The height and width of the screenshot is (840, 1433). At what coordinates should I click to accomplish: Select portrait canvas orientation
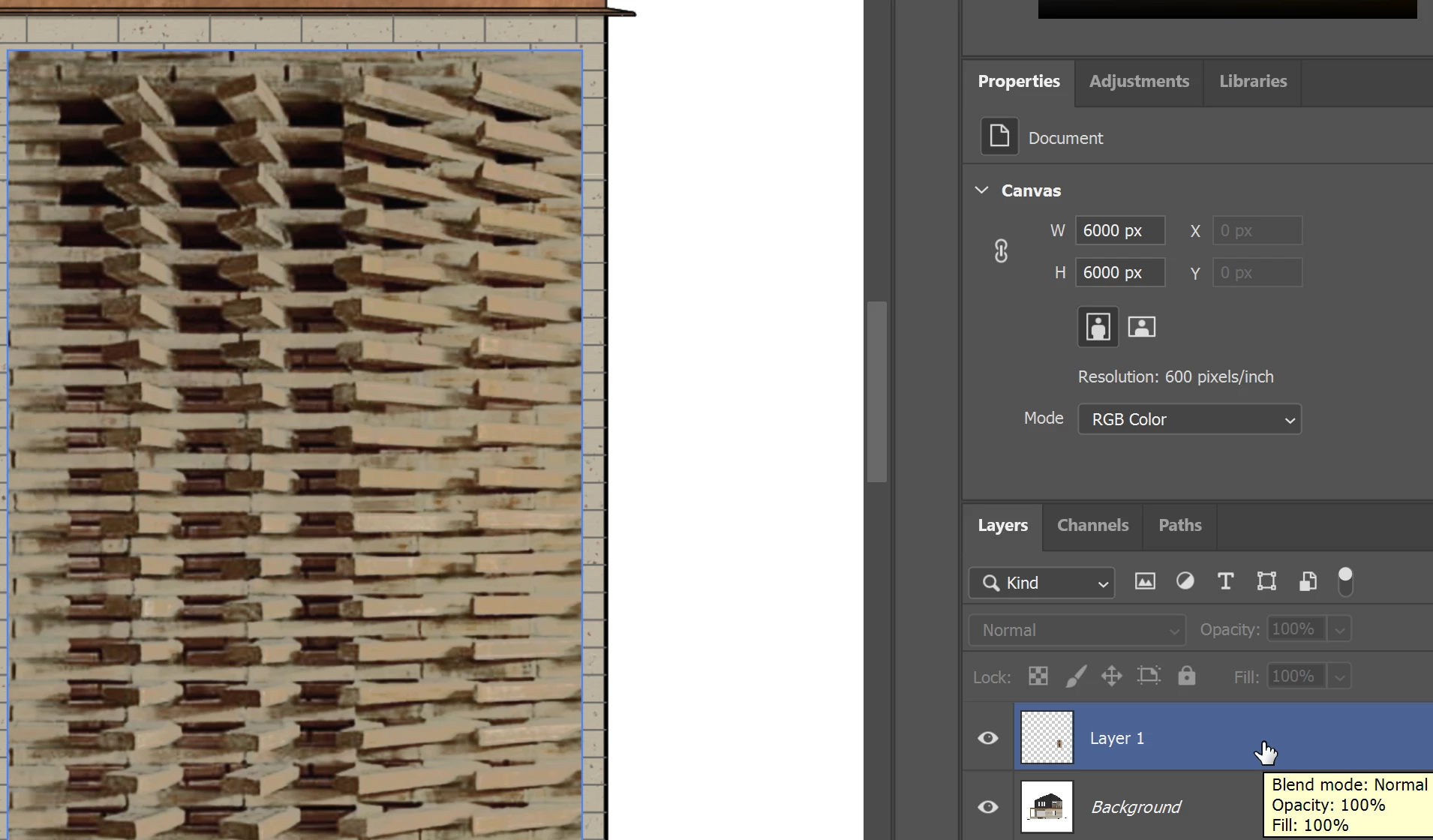pos(1098,327)
